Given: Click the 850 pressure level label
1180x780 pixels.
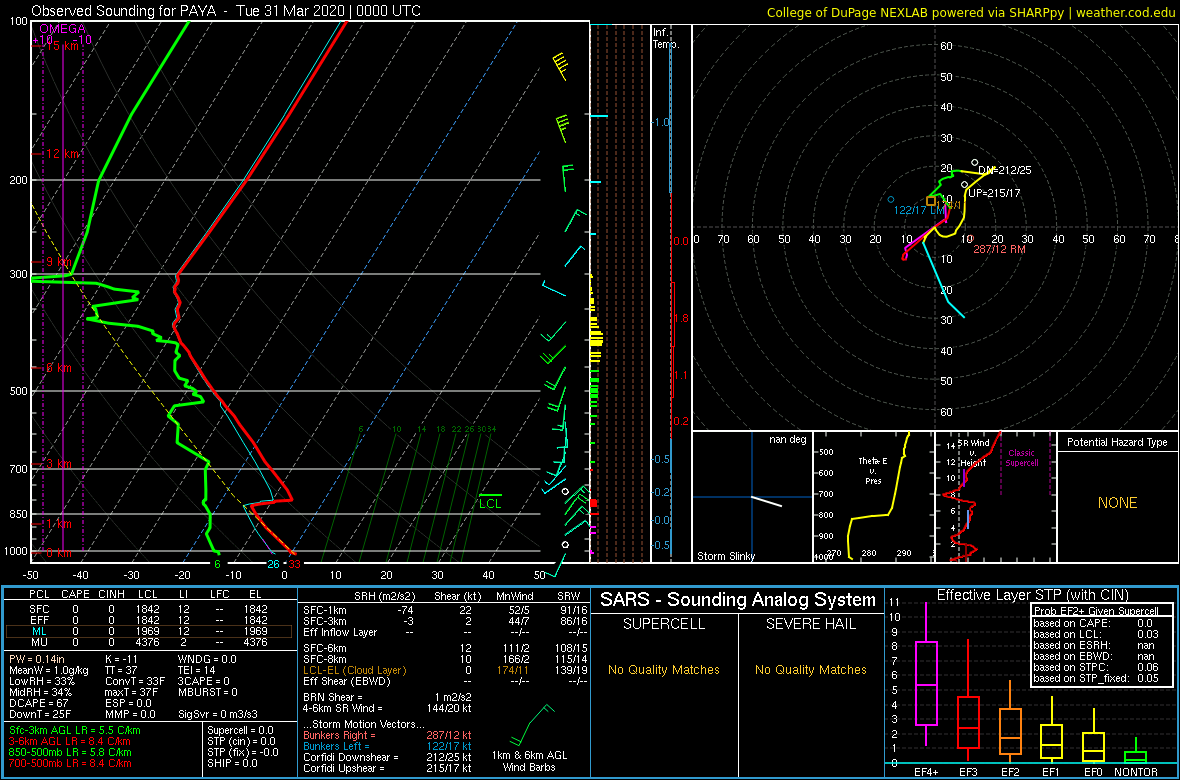Looking at the screenshot, I should 16,515.
